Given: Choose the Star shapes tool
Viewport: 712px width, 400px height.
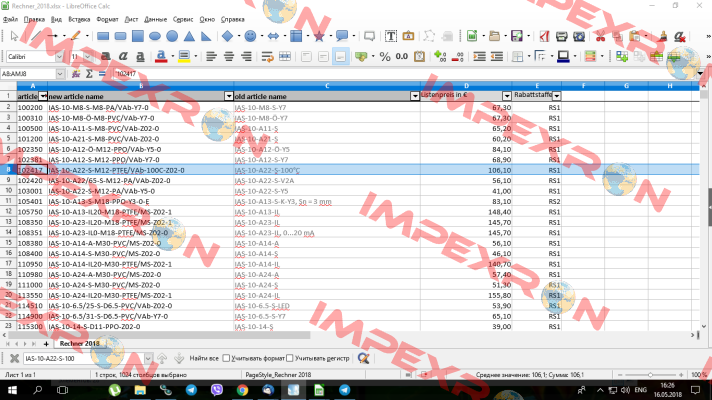Looking at the screenshot, I should [319, 36].
